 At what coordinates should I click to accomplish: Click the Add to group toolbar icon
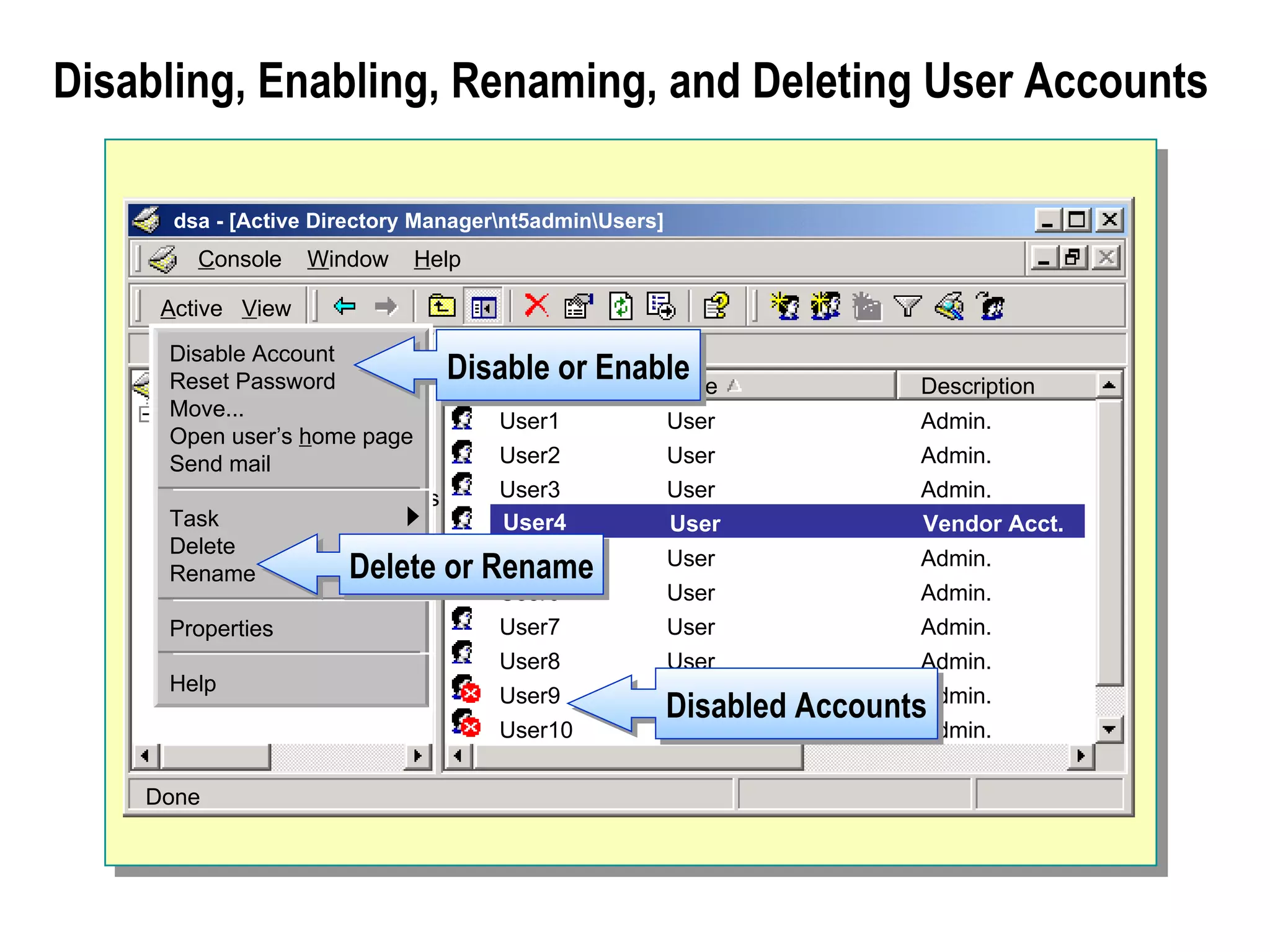[990, 306]
